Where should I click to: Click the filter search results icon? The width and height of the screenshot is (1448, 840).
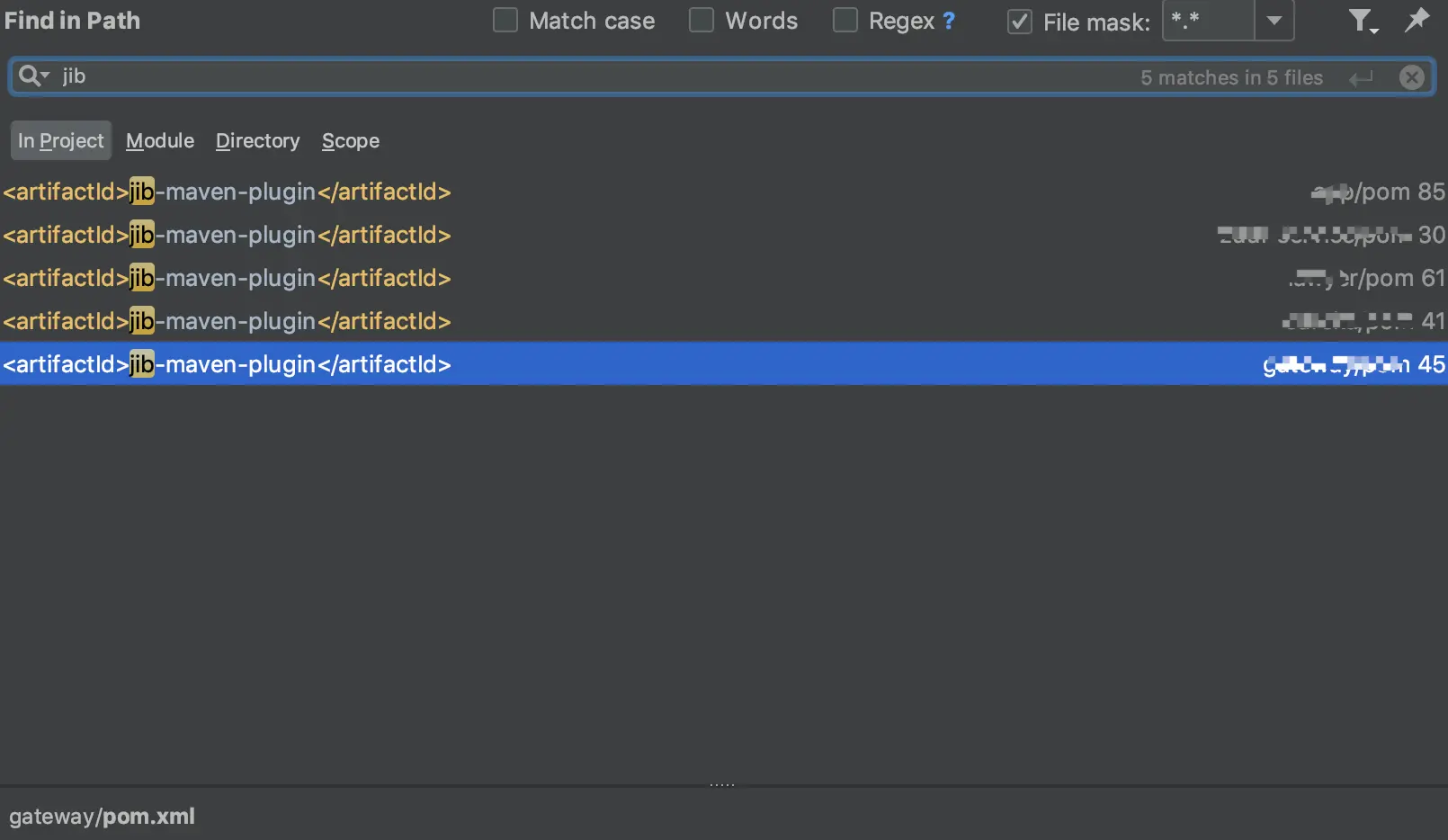[x=1363, y=21]
